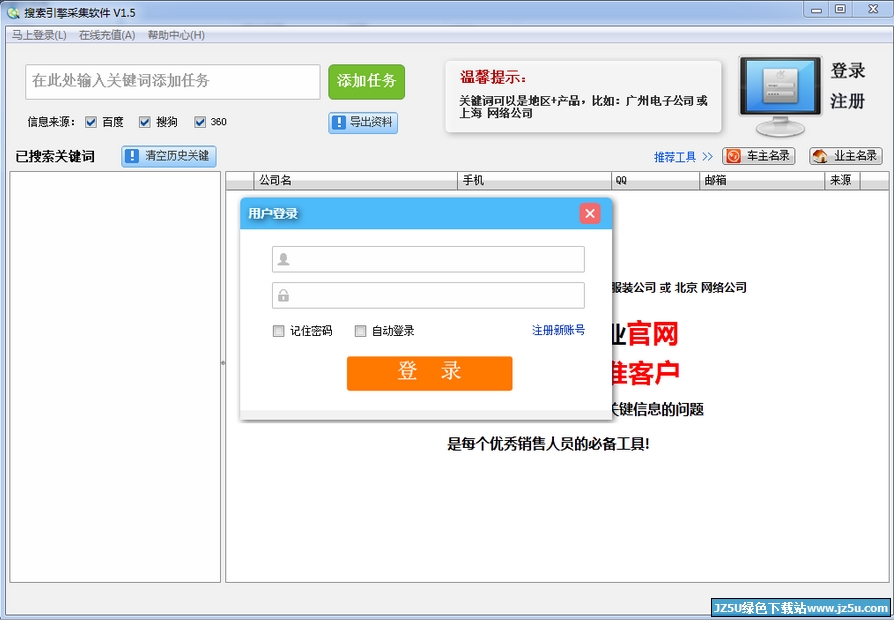Enable the 记住密码 checkbox
The image size is (894, 620).
278,331
